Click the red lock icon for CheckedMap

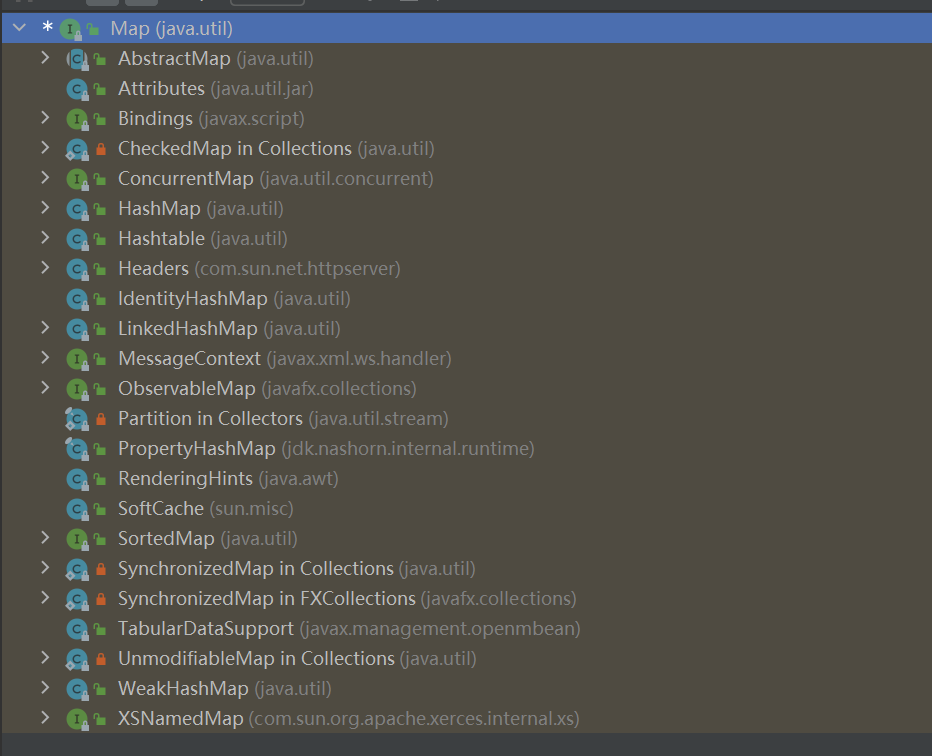[100, 149]
